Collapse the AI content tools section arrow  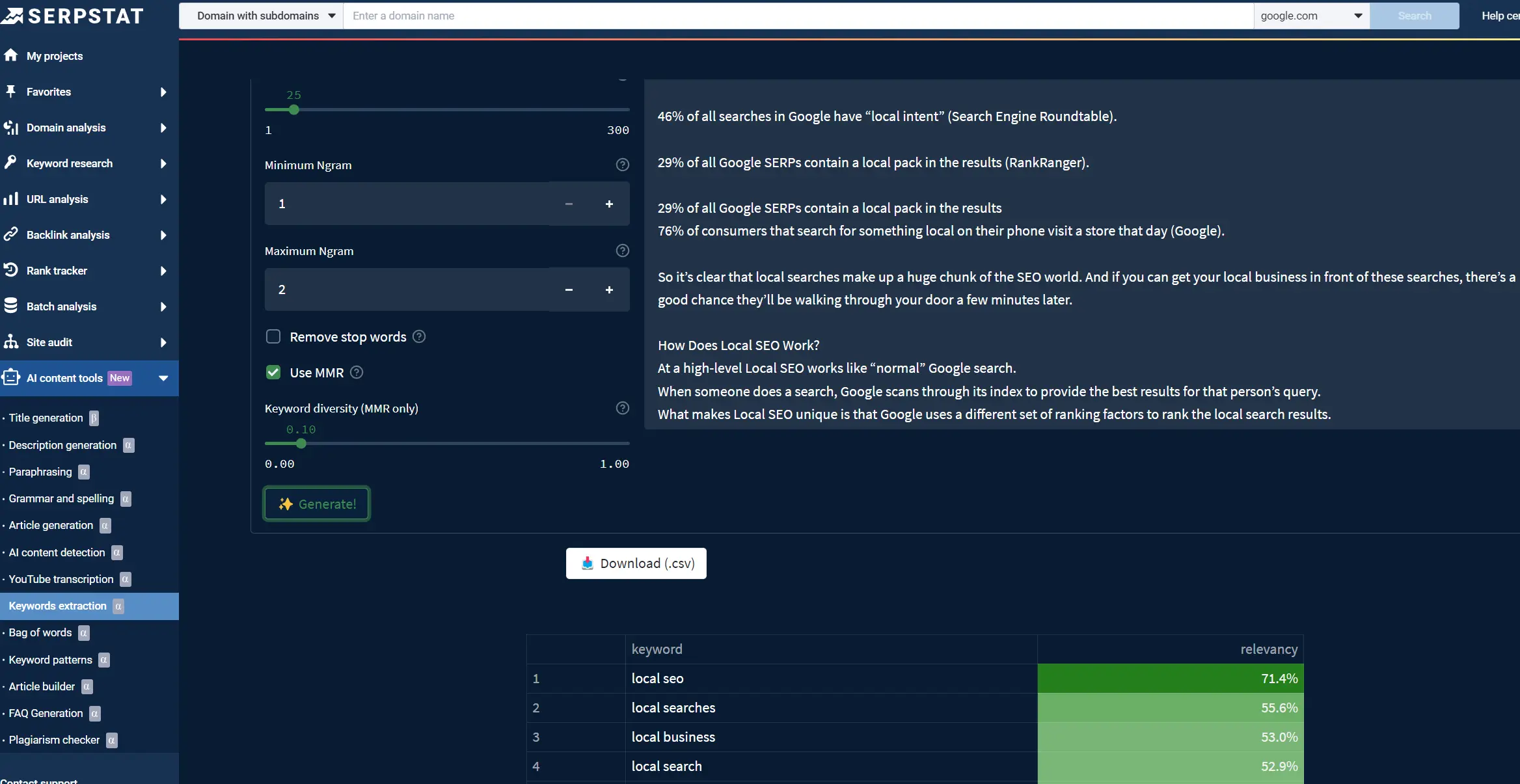163,378
